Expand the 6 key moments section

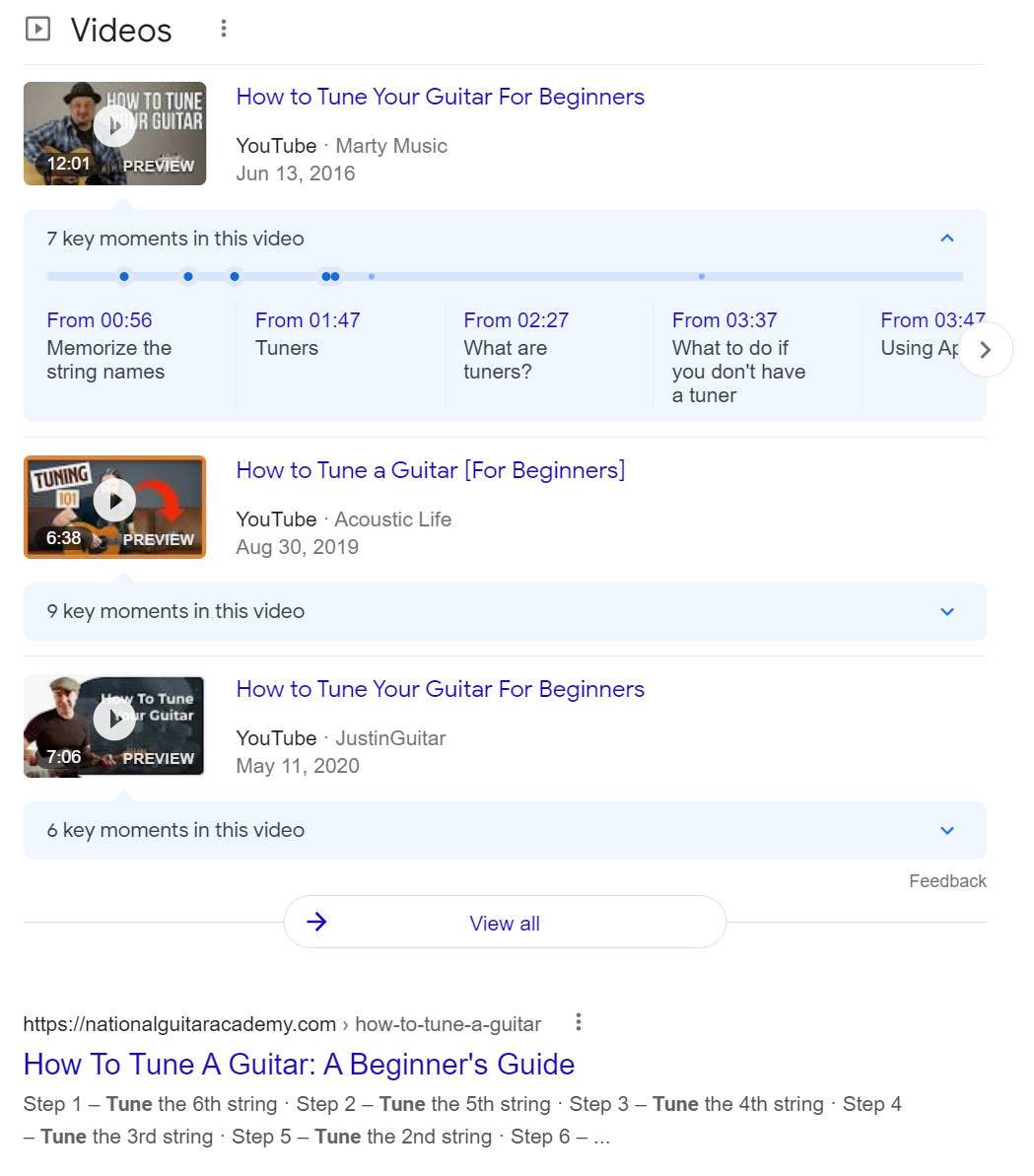946,830
